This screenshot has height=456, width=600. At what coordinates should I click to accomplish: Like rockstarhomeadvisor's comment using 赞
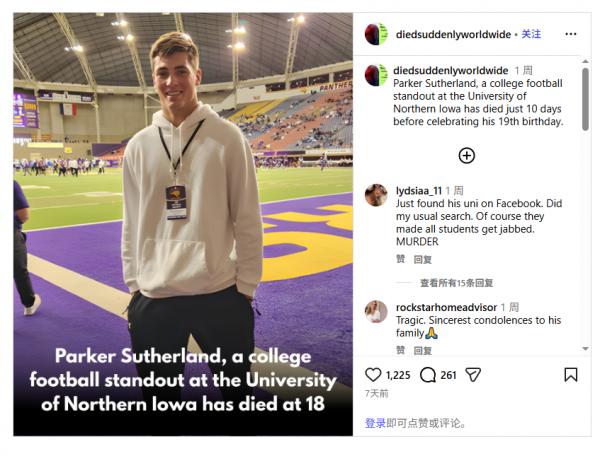400,351
